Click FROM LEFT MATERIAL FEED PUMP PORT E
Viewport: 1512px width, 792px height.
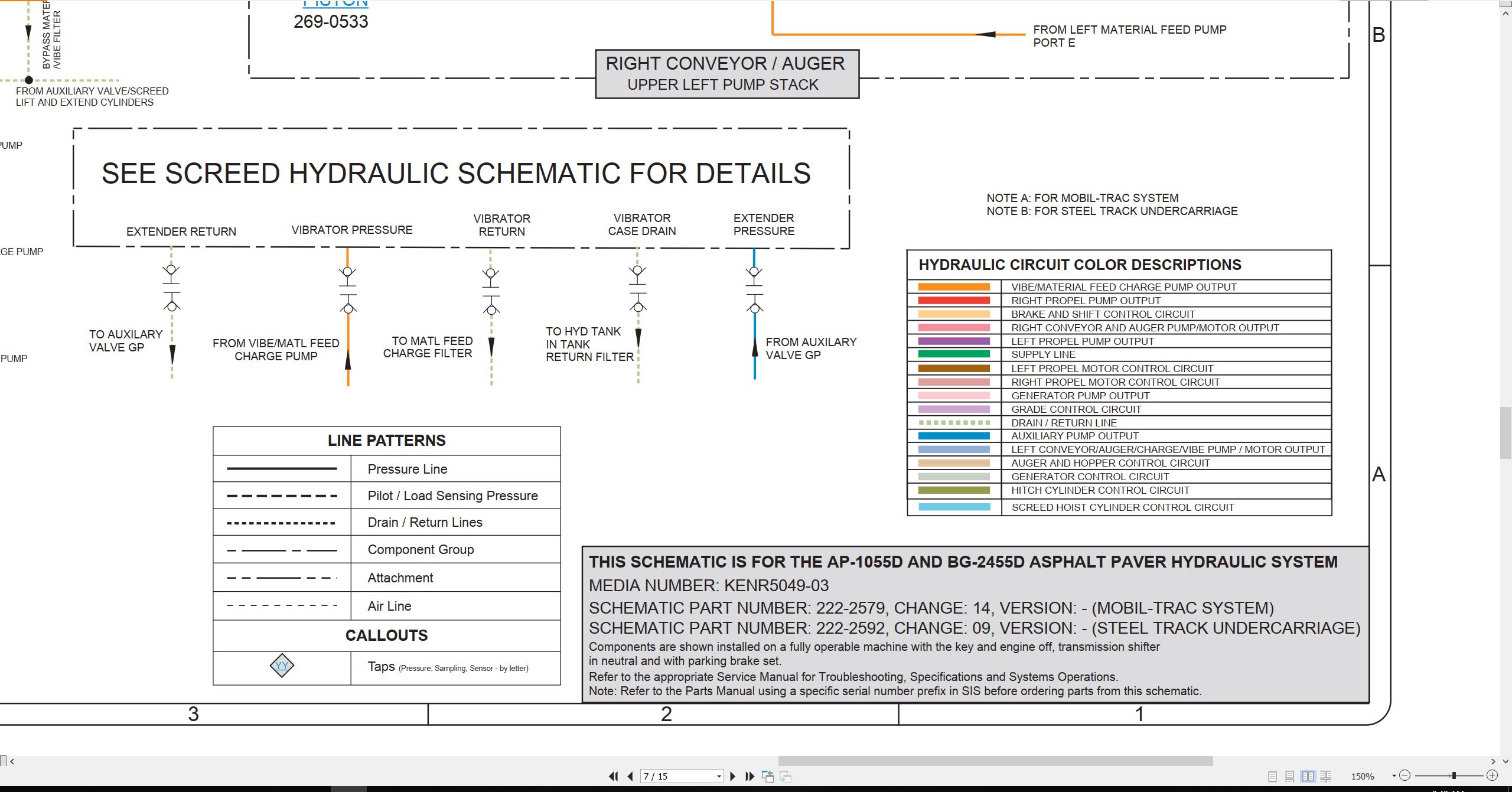coord(1129,36)
